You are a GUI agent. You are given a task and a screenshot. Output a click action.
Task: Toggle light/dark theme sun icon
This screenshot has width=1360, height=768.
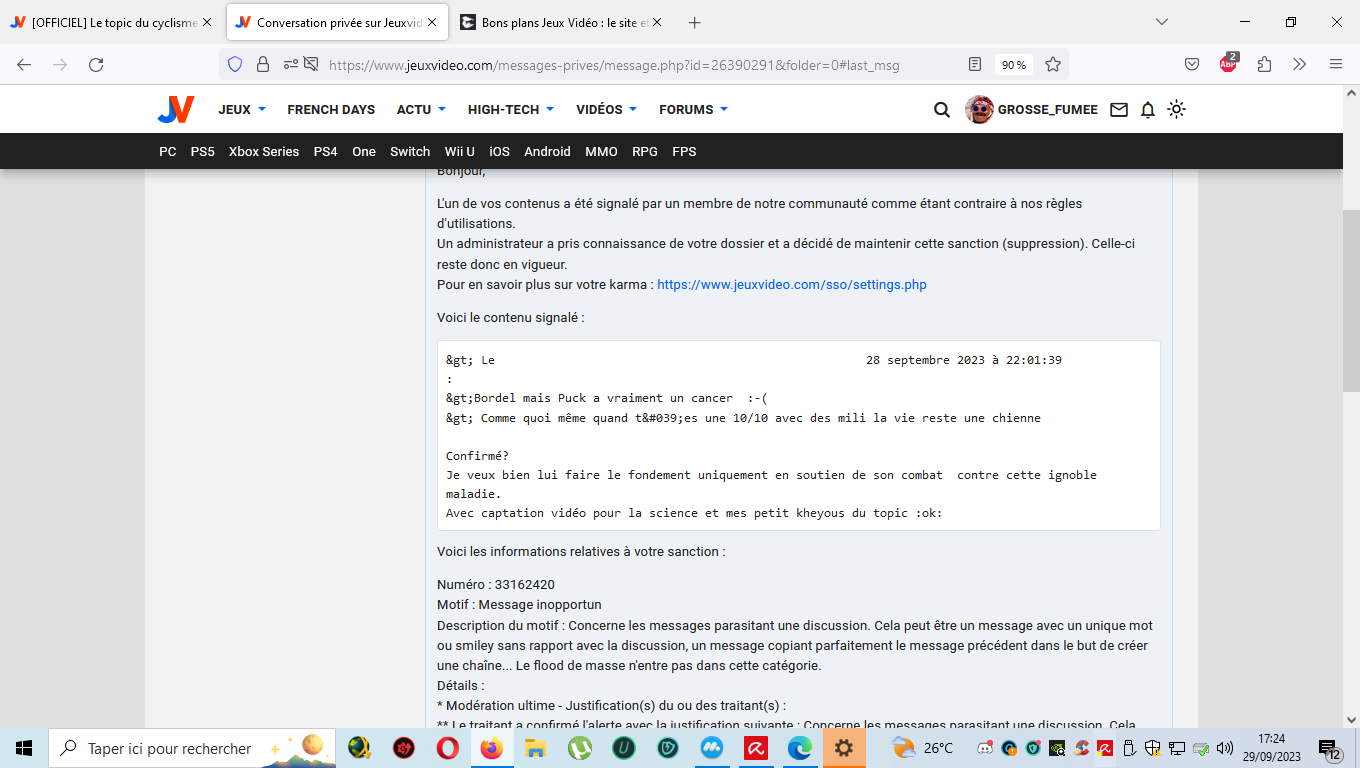[x=1177, y=110]
